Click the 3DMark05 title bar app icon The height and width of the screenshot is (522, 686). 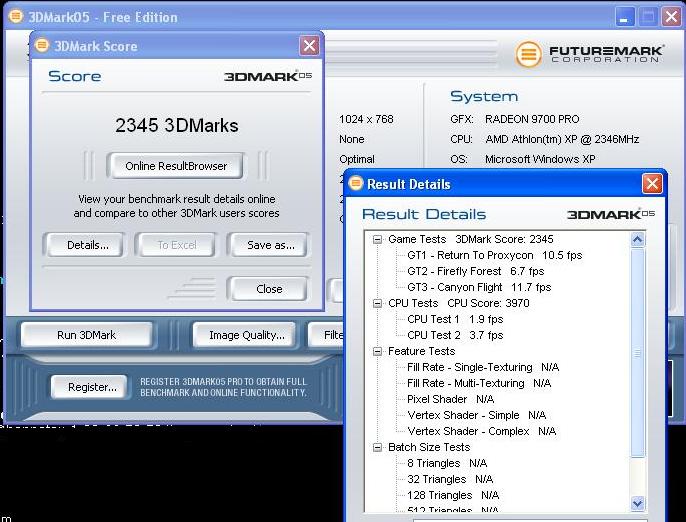pyautogui.click(x=16, y=17)
